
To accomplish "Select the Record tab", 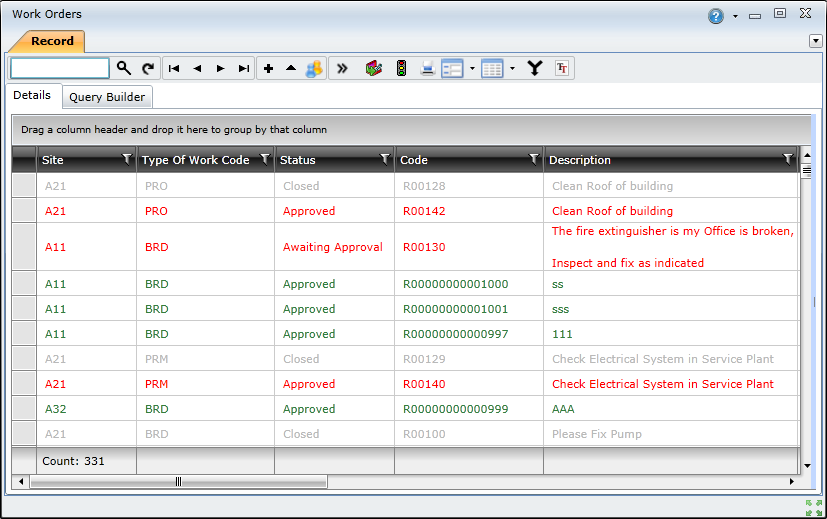I will [x=52, y=41].
